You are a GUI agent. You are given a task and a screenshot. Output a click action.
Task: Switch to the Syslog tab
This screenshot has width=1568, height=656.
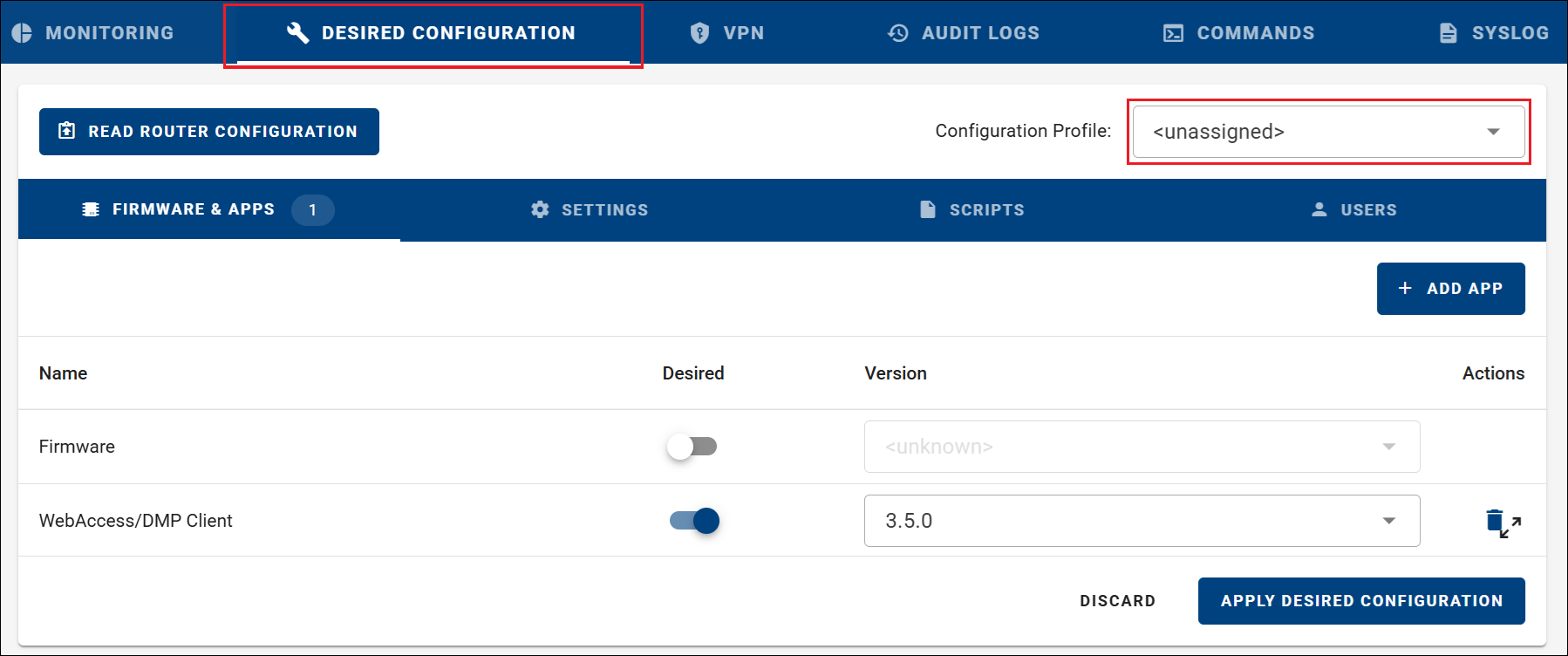coord(1494,33)
